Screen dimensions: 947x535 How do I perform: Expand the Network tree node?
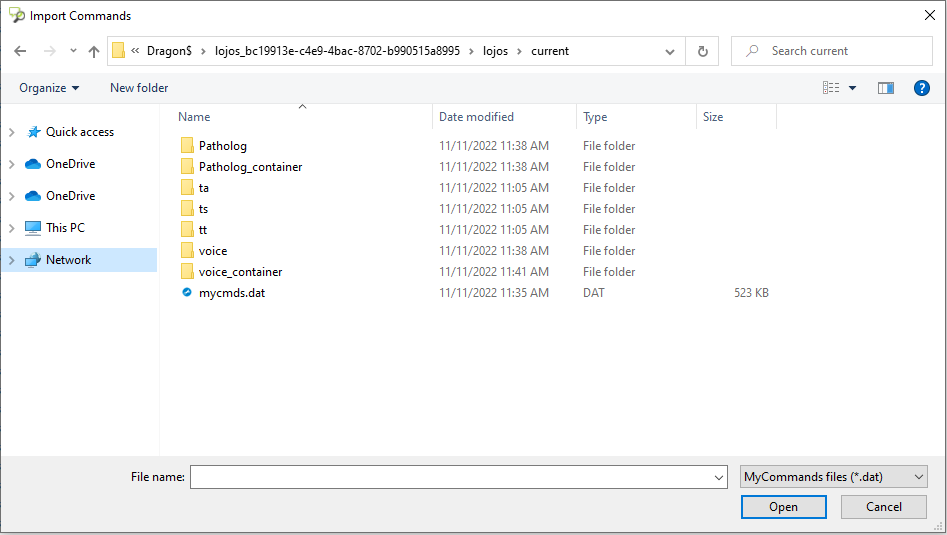(11, 260)
